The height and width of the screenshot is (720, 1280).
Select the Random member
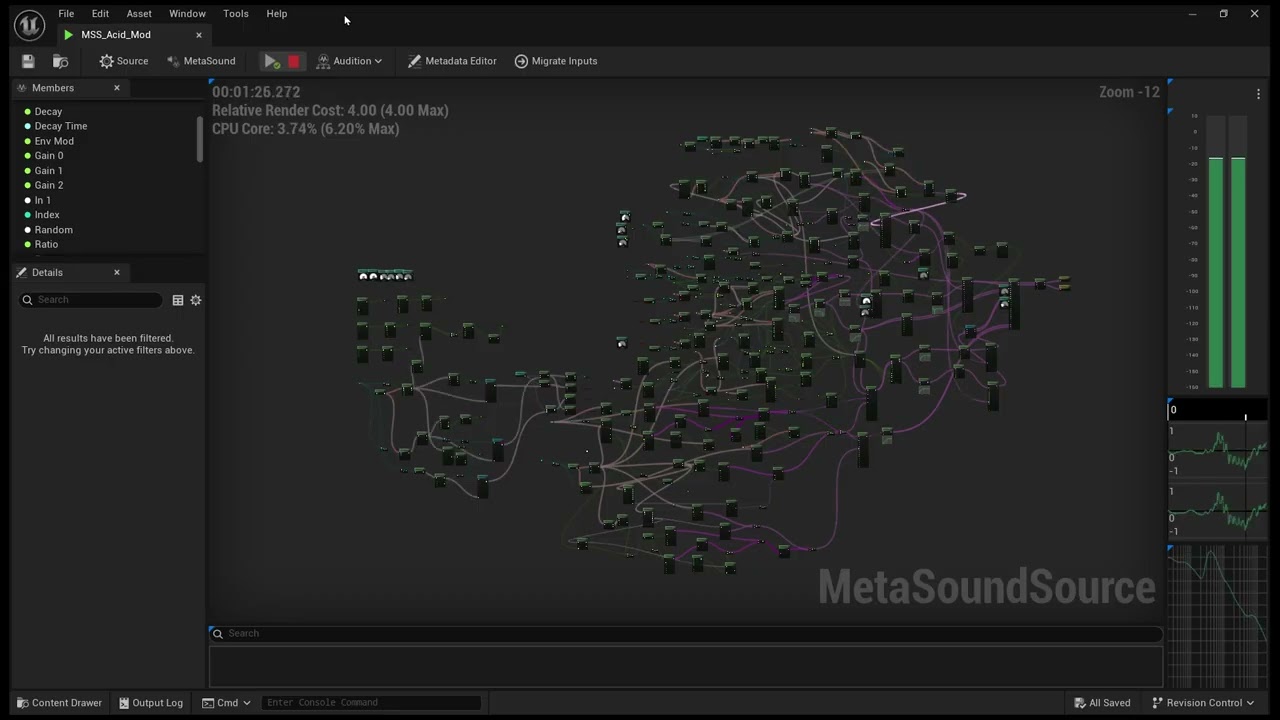point(54,230)
